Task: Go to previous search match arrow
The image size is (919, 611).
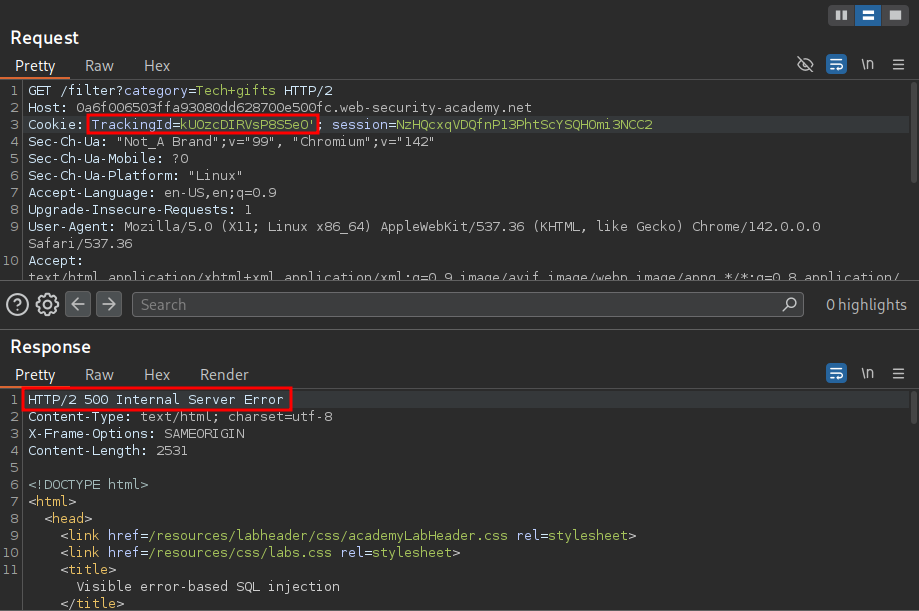Action: pos(79,304)
